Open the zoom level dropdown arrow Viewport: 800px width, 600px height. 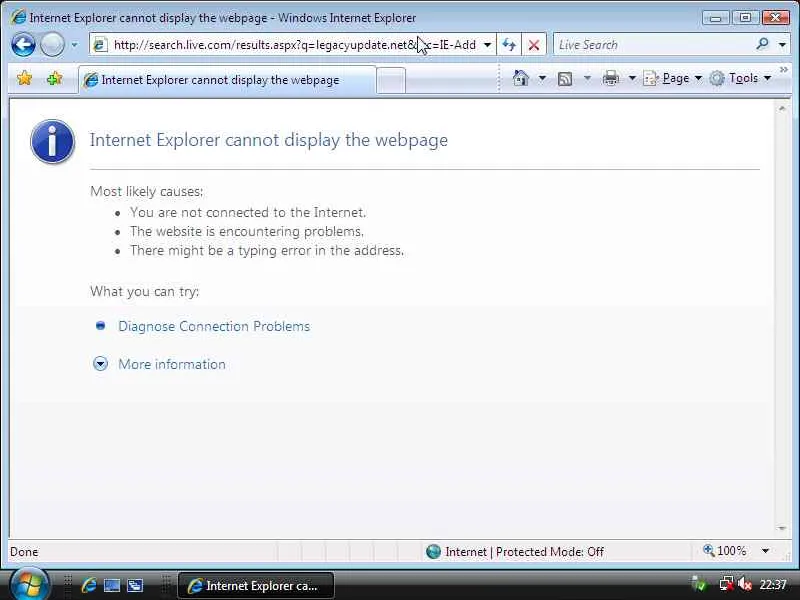(765, 551)
